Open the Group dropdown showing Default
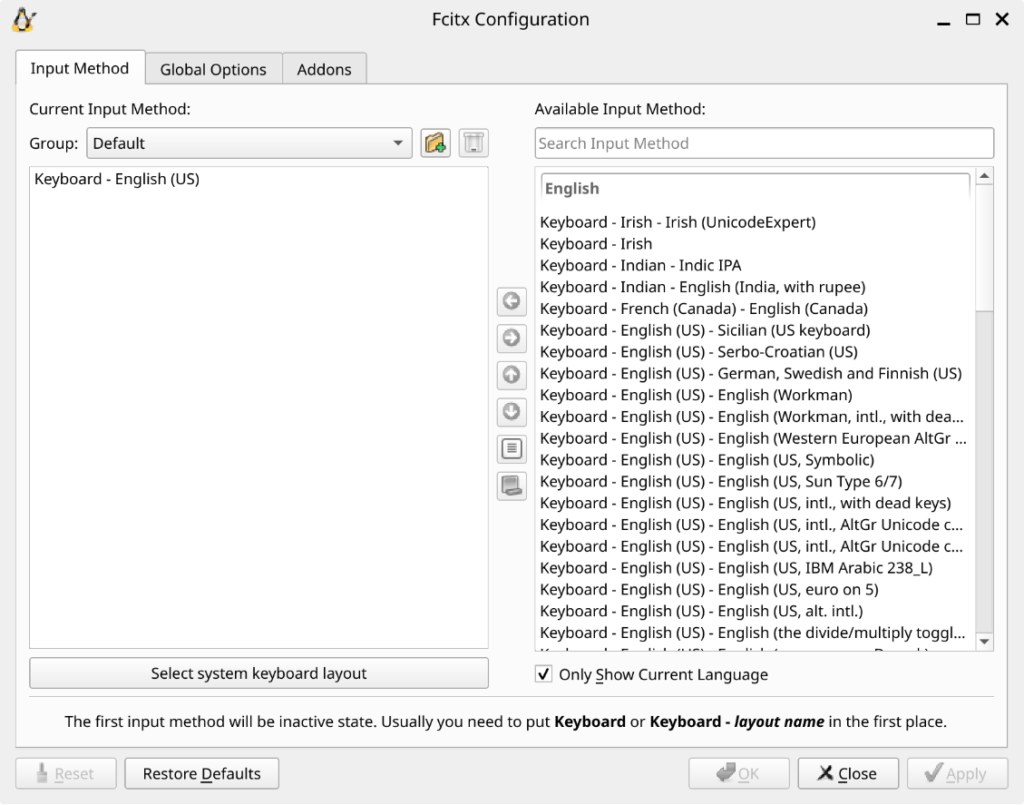This screenshot has width=1024, height=805. (249, 143)
